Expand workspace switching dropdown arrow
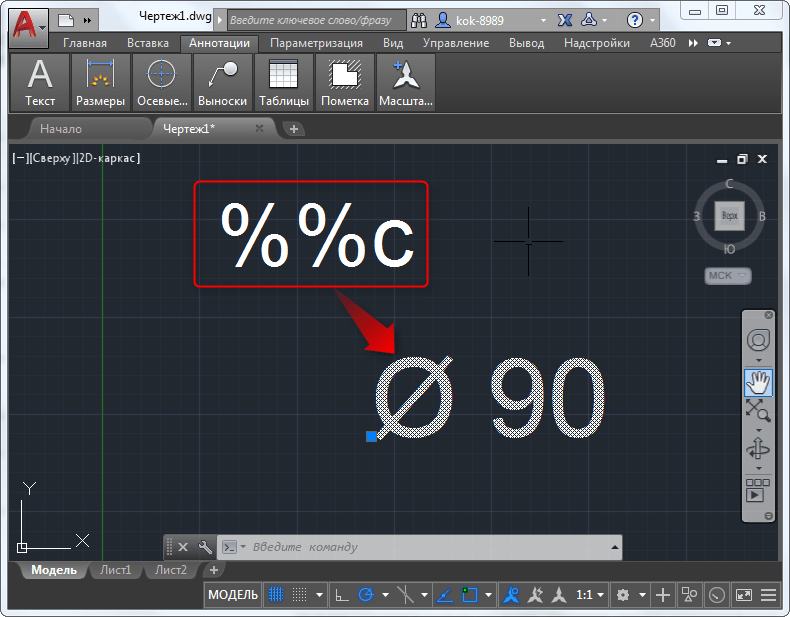The width and height of the screenshot is (790, 617). 642,595
